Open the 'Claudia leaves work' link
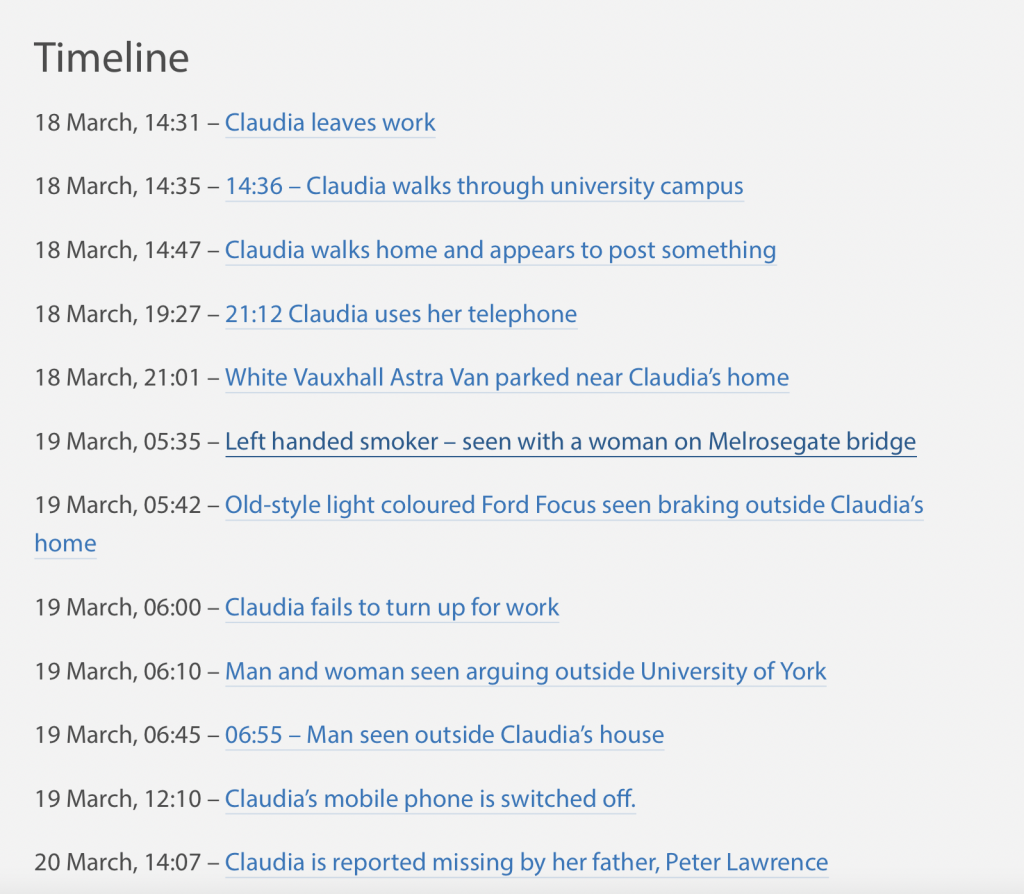 pos(330,123)
